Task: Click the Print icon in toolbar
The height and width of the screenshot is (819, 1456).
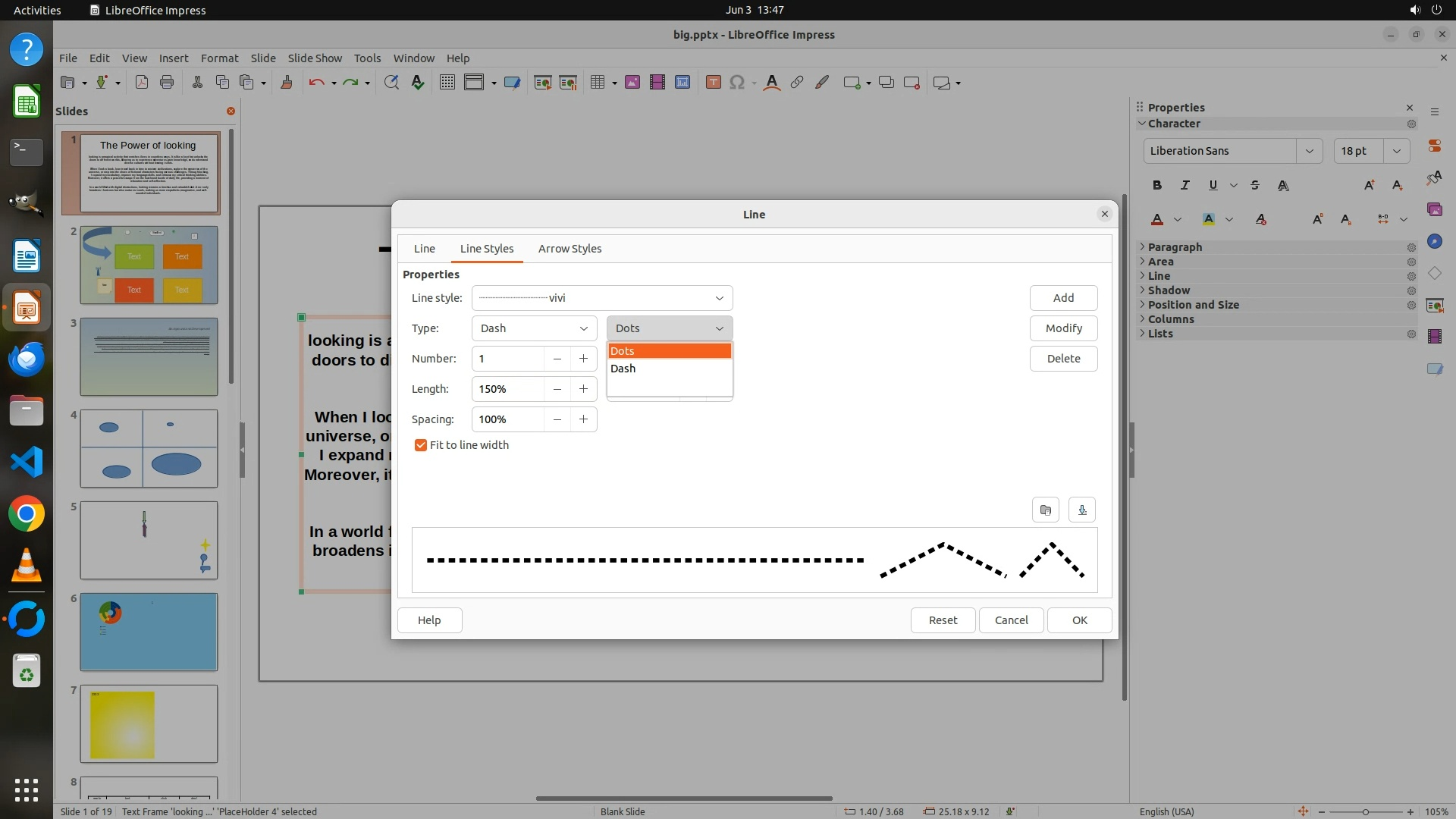Action: point(167,83)
